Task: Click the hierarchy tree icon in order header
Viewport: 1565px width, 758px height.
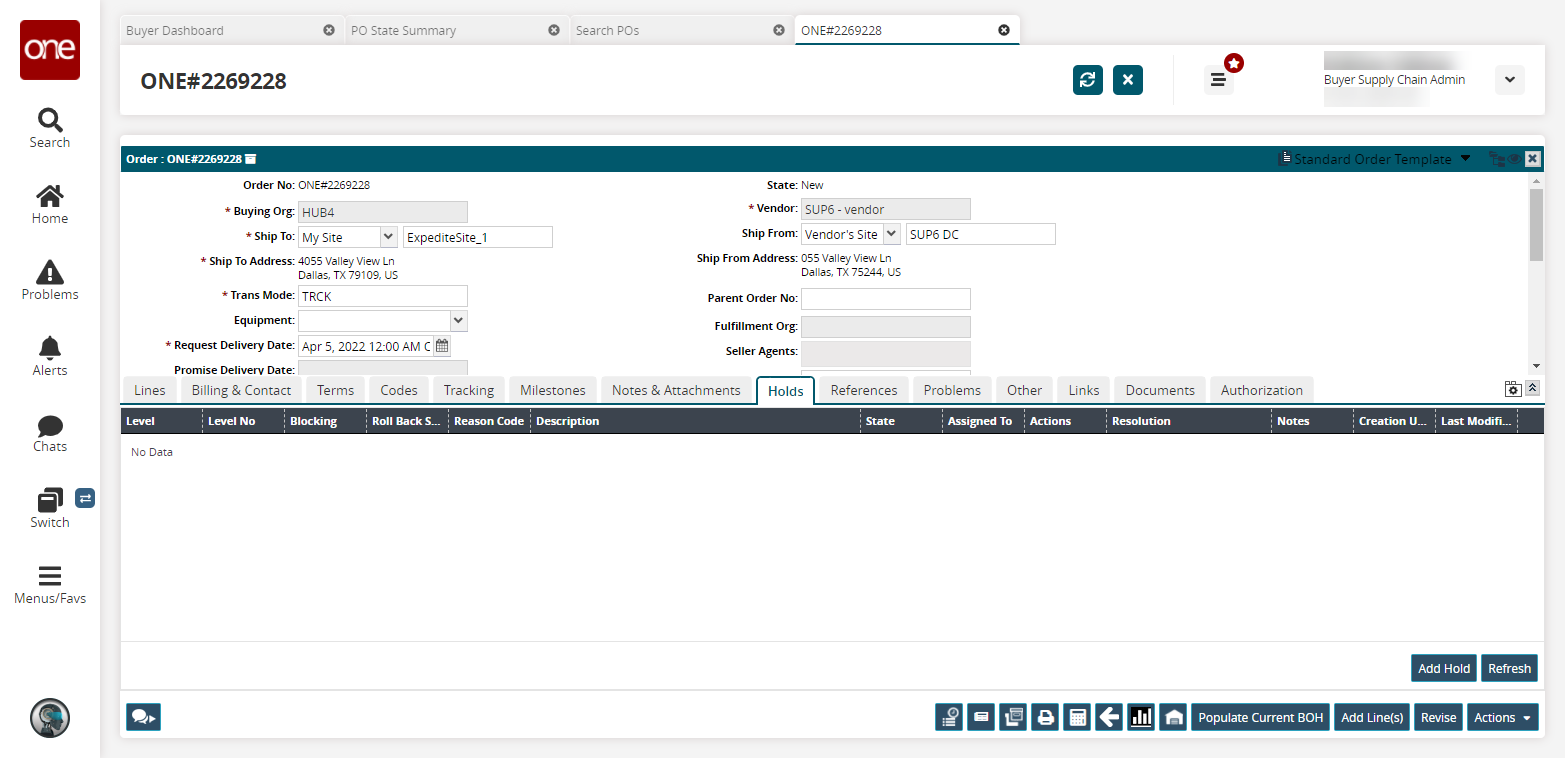Action: [x=1496, y=159]
